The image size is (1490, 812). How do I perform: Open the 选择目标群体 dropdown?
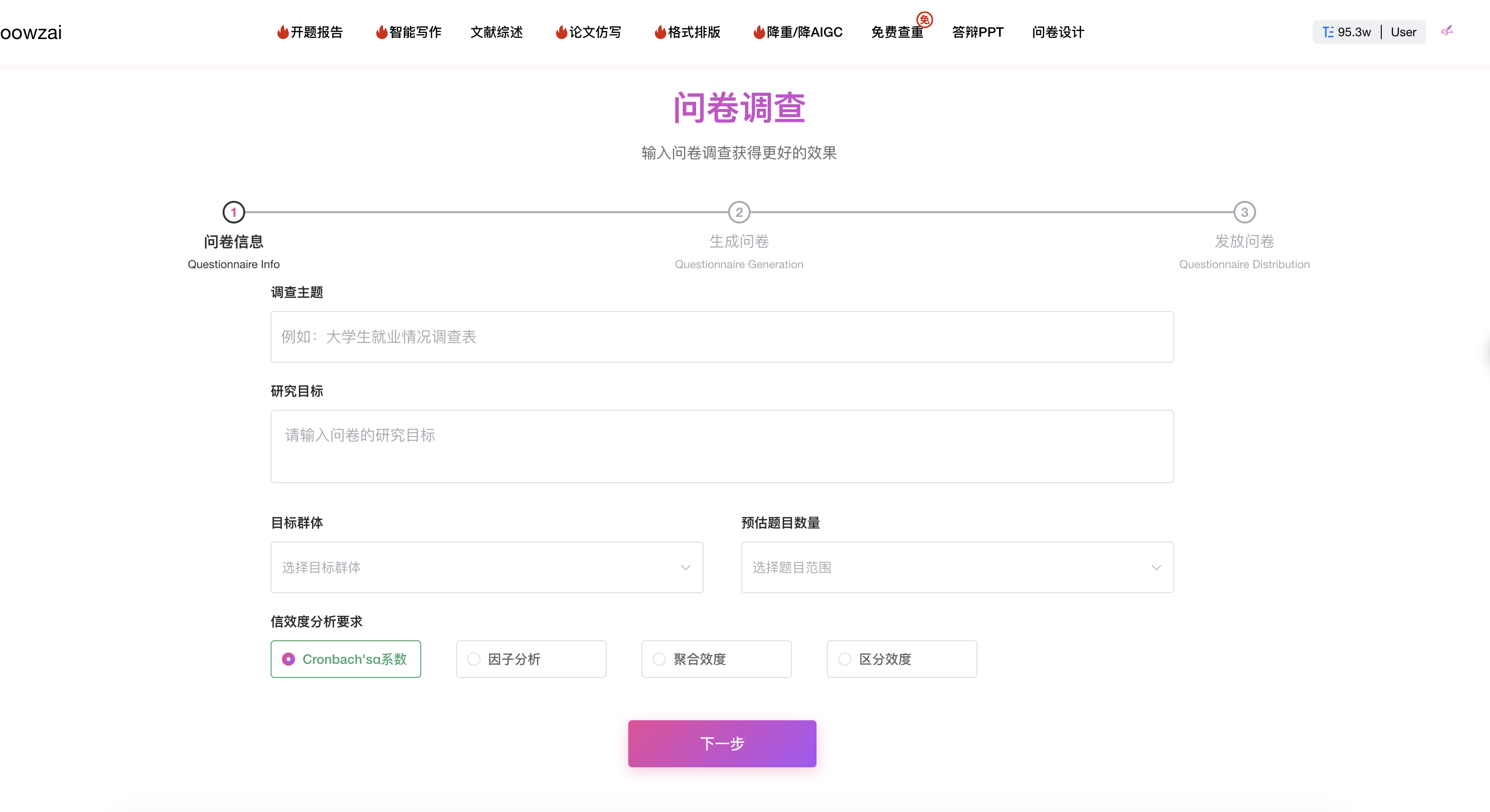(x=487, y=567)
